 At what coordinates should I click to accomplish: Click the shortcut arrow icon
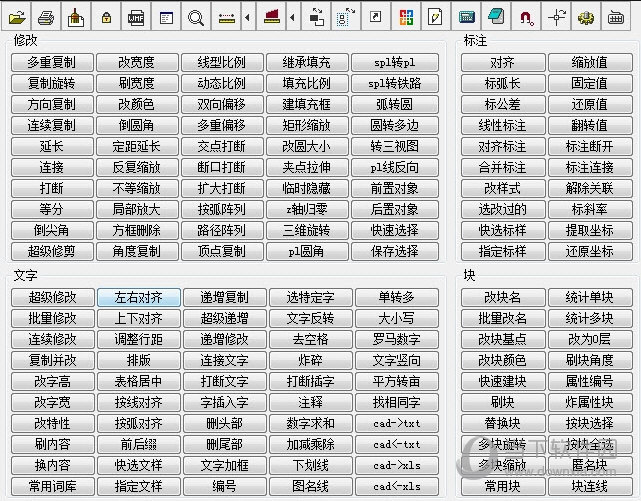coord(375,17)
